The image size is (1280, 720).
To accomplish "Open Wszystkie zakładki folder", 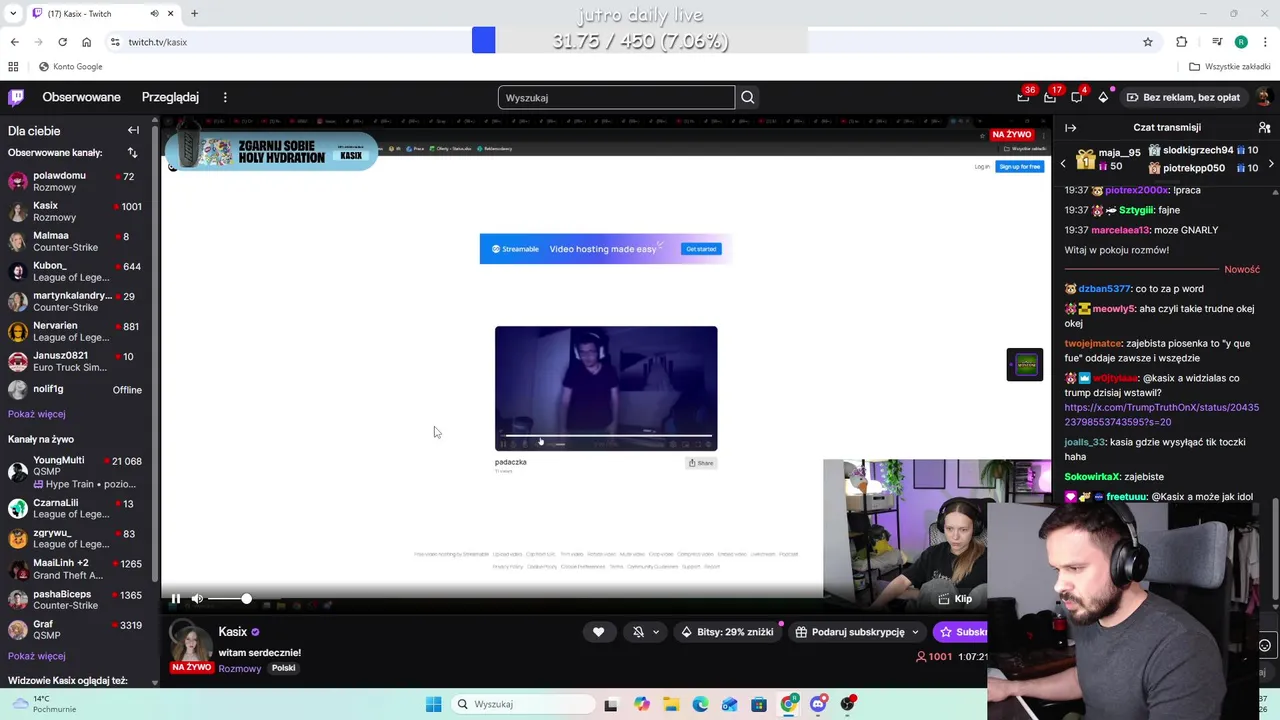I will 1230,67.
